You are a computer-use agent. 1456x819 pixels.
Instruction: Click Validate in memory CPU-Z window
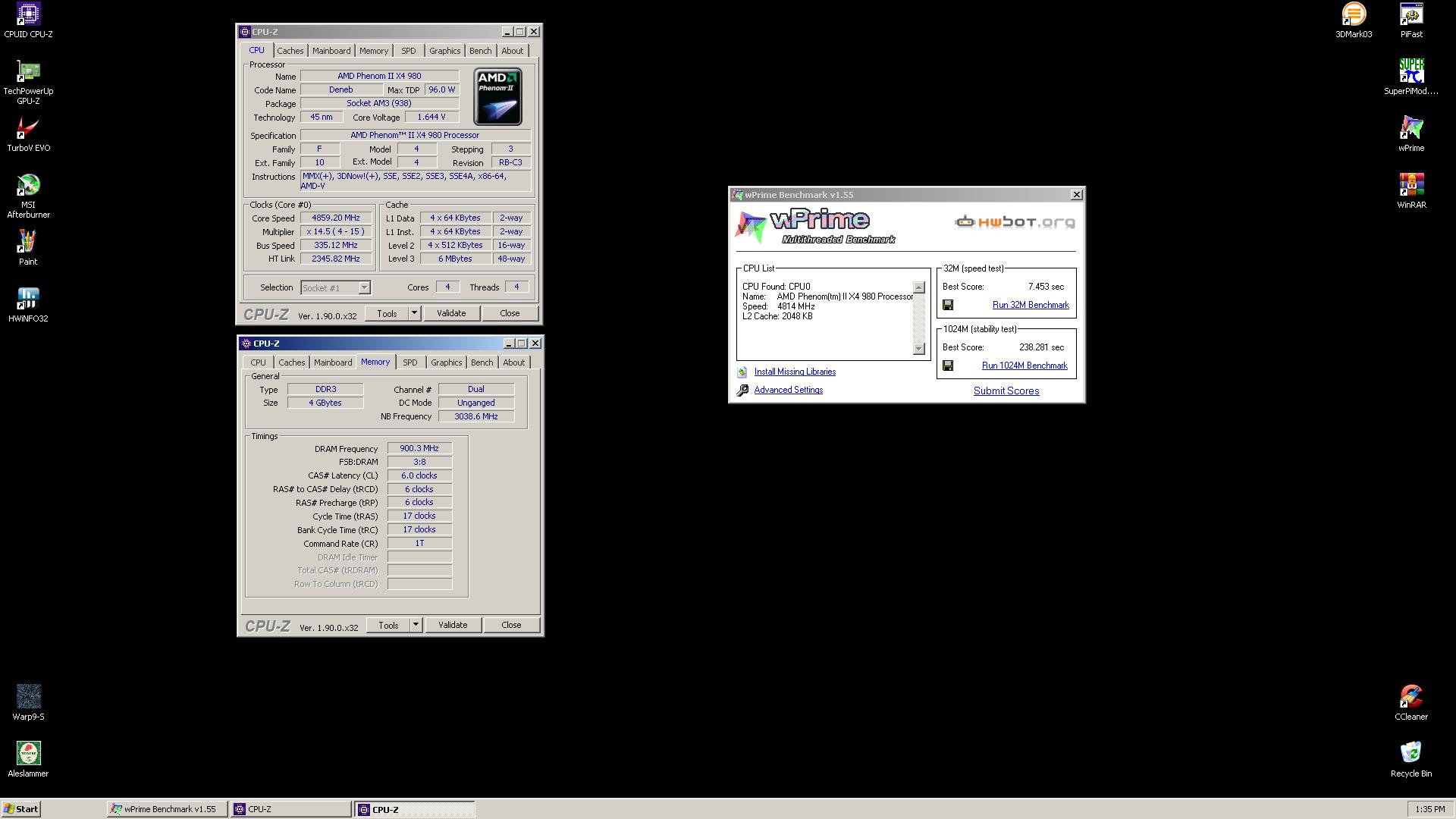(453, 625)
